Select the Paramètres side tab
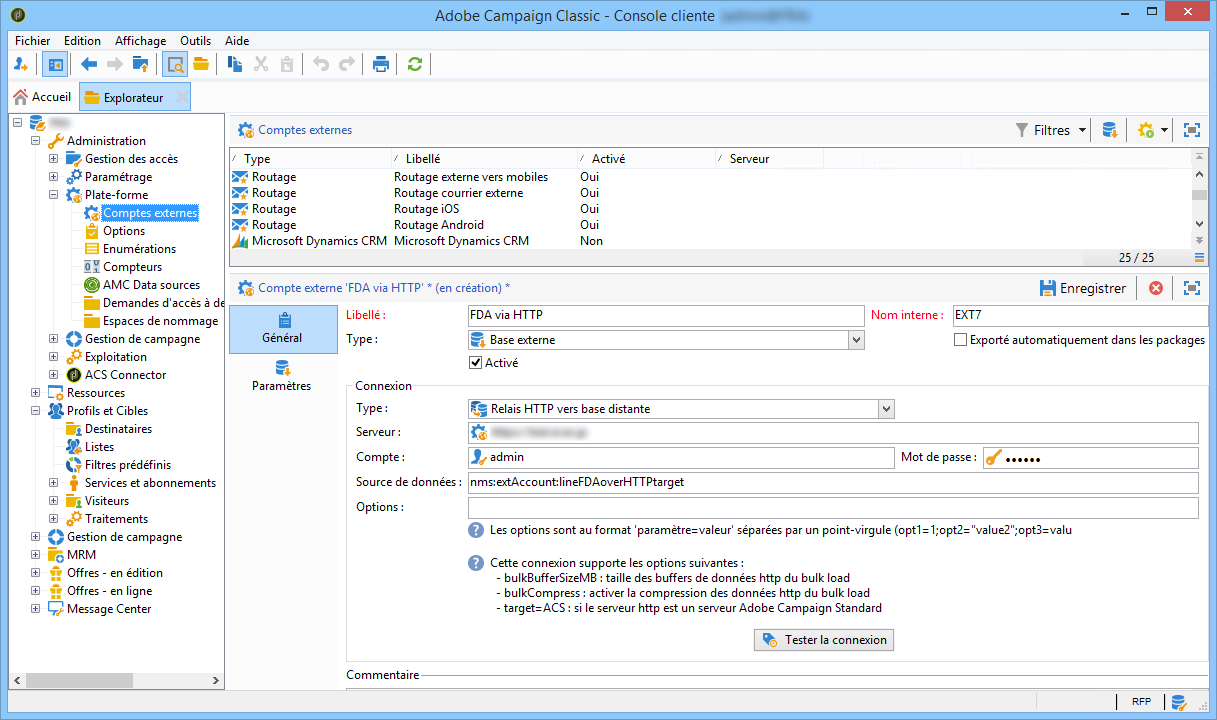The image size is (1217, 720). coord(283,377)
